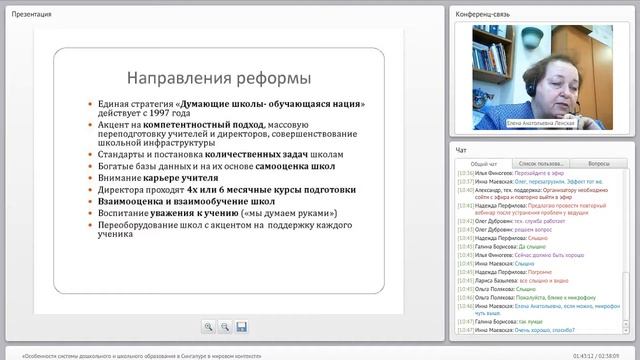Select Галина Борисова message 'Да слышно'
Screen dimensions: 640x360
coord(502,247)
